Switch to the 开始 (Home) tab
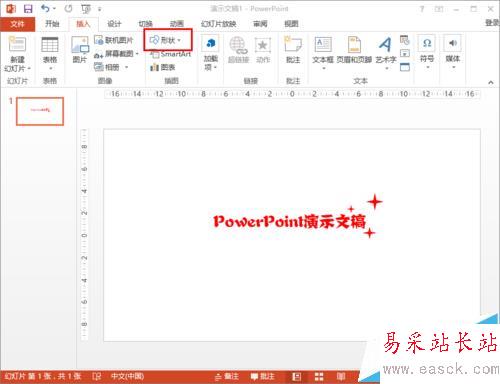 tap(52, 24)
